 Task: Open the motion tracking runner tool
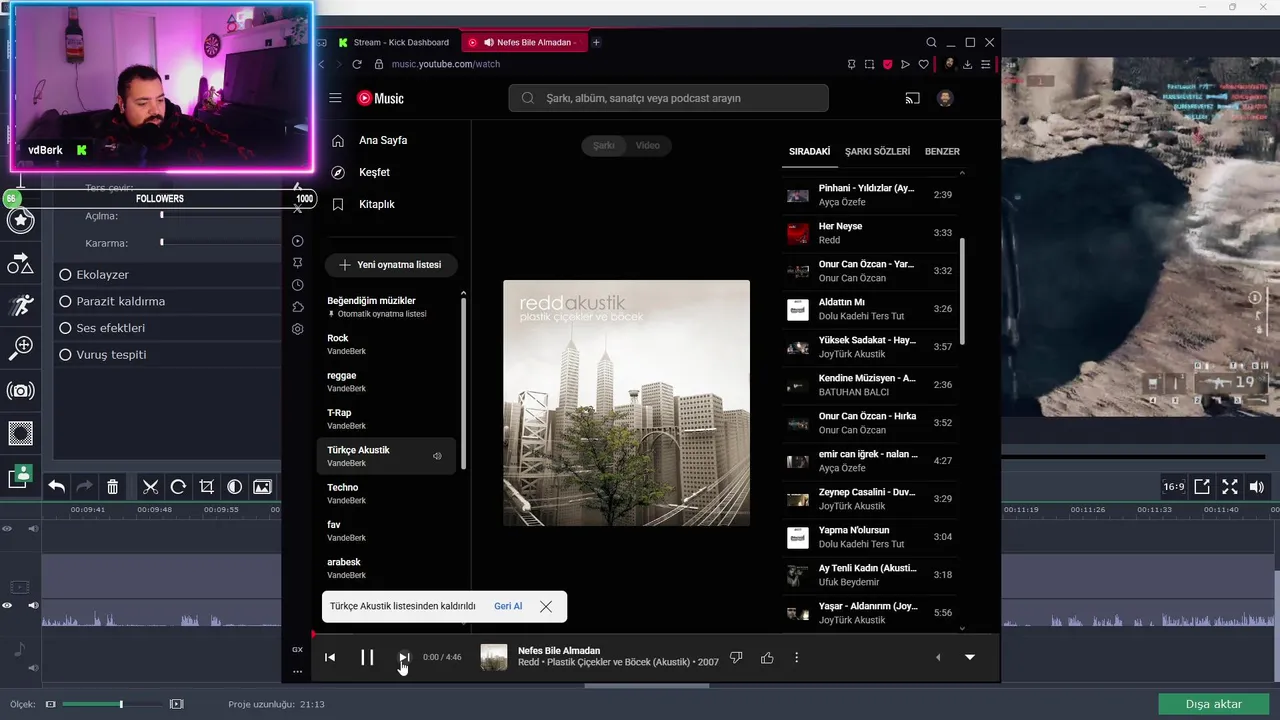pos(21,305)
